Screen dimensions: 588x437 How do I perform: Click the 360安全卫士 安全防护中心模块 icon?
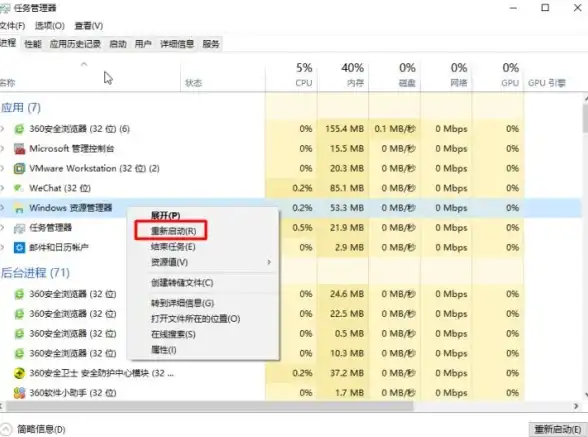(19, 373)
